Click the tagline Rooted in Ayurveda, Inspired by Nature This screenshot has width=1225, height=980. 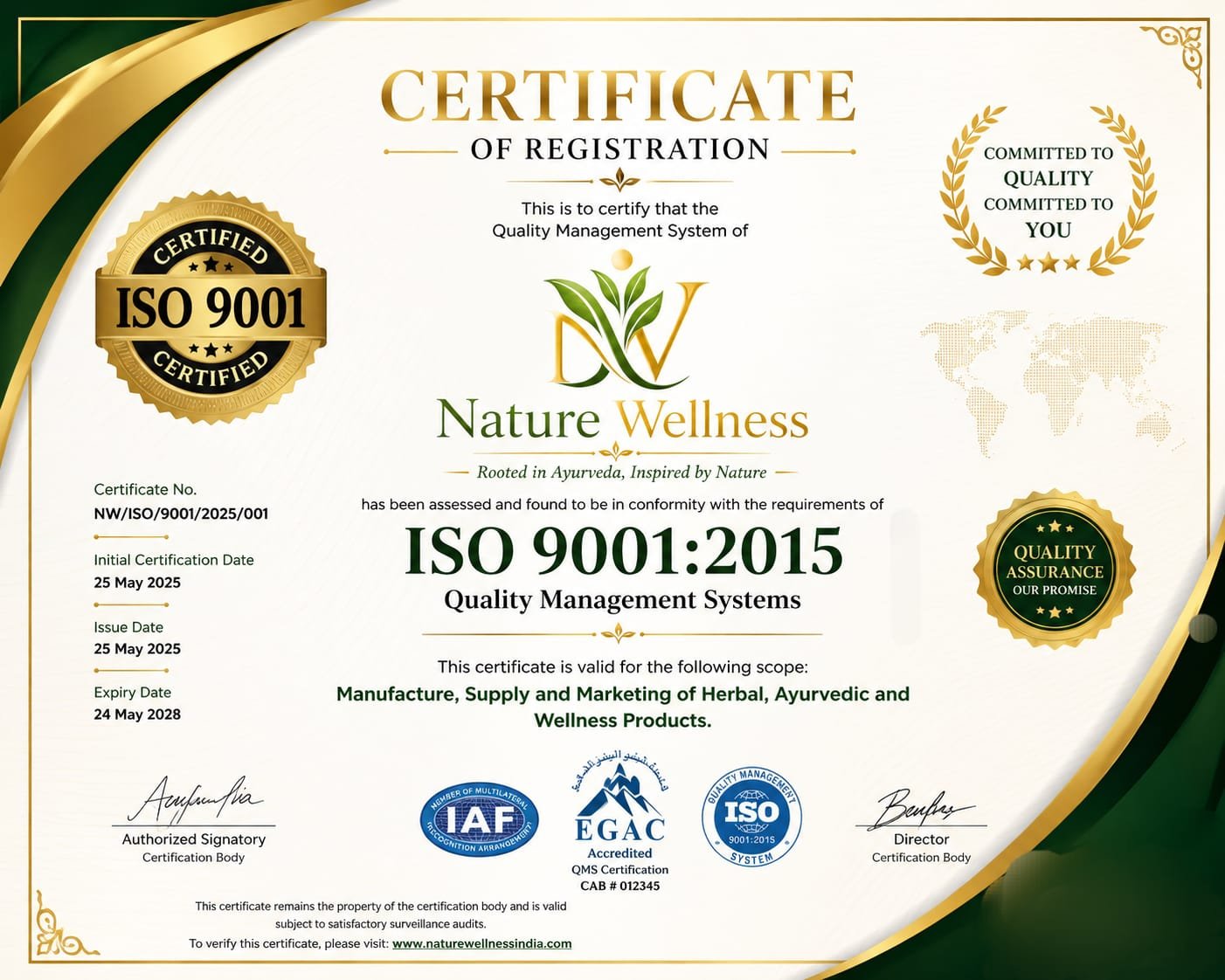point(621,473)
